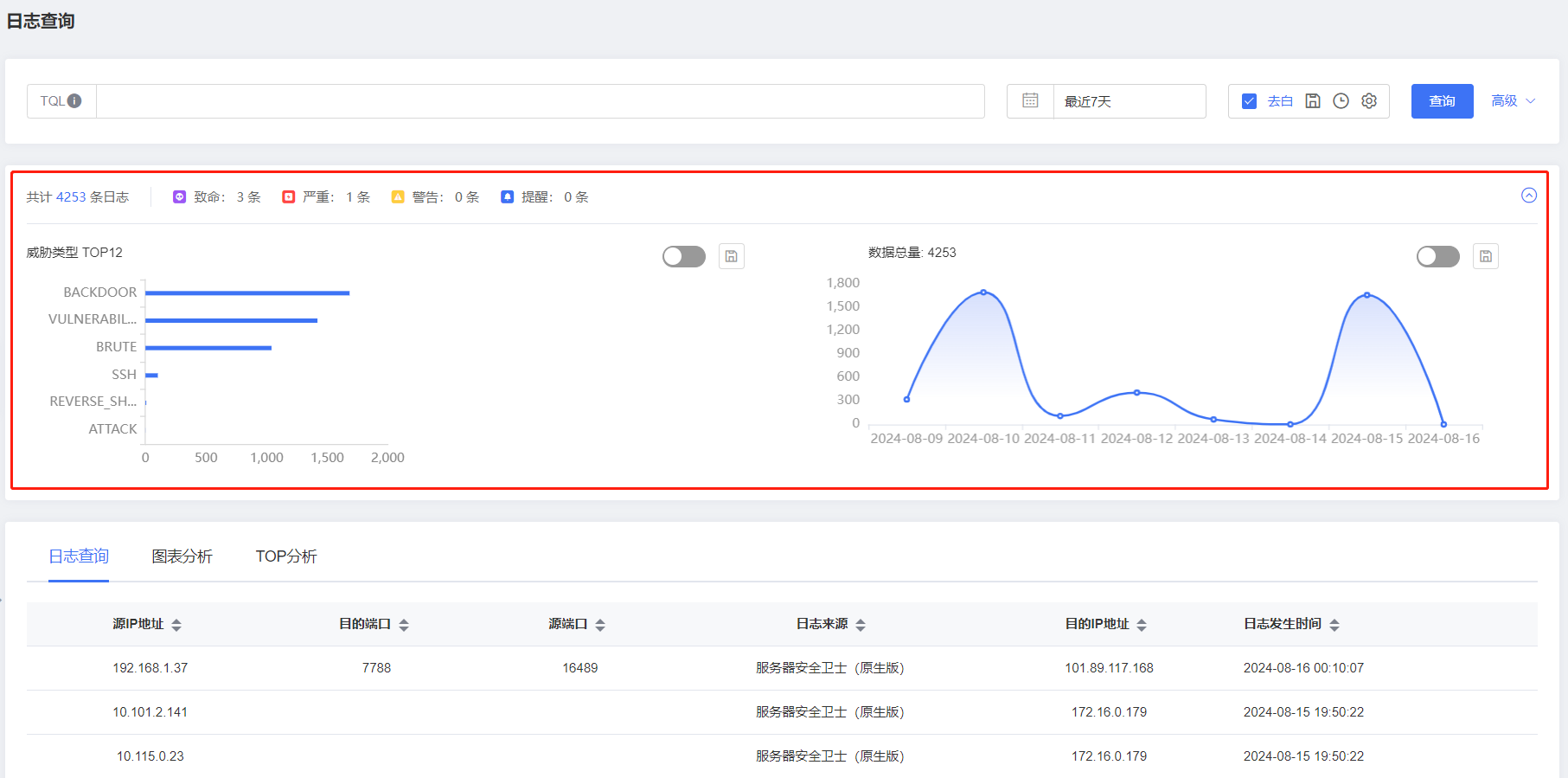Sort by 源端口 column
Image resolution: width=1568 pixels, height=778 pixels.
point(600,625)
